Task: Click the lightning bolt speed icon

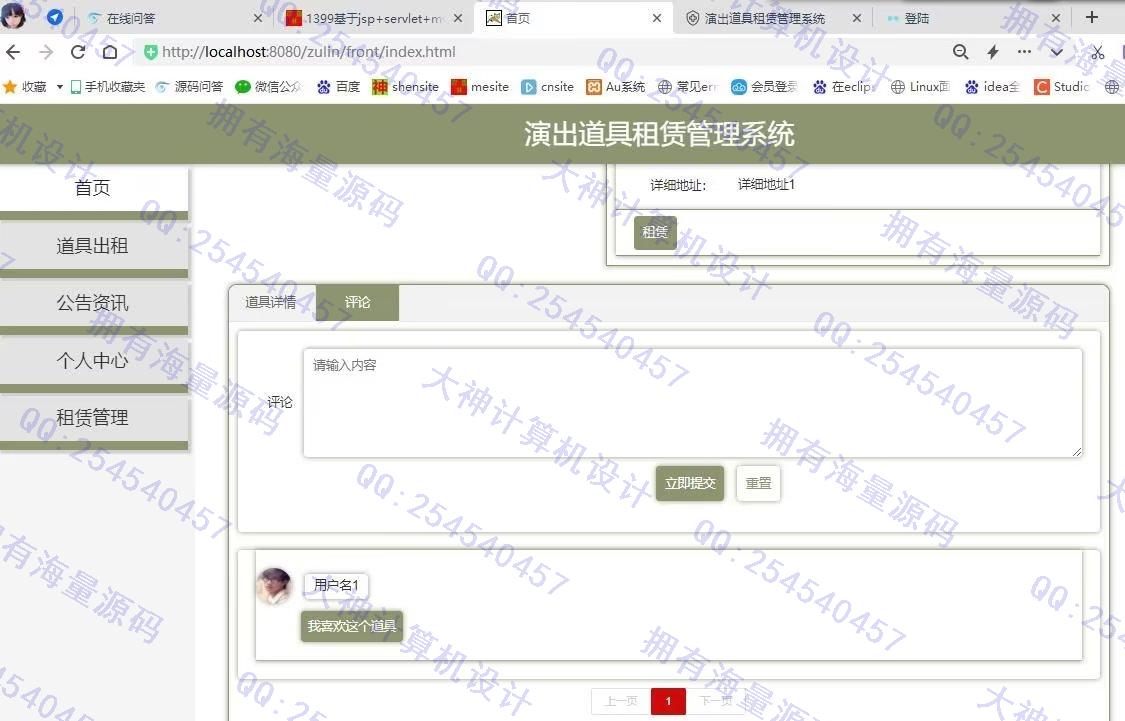Action: pos(993,52)
